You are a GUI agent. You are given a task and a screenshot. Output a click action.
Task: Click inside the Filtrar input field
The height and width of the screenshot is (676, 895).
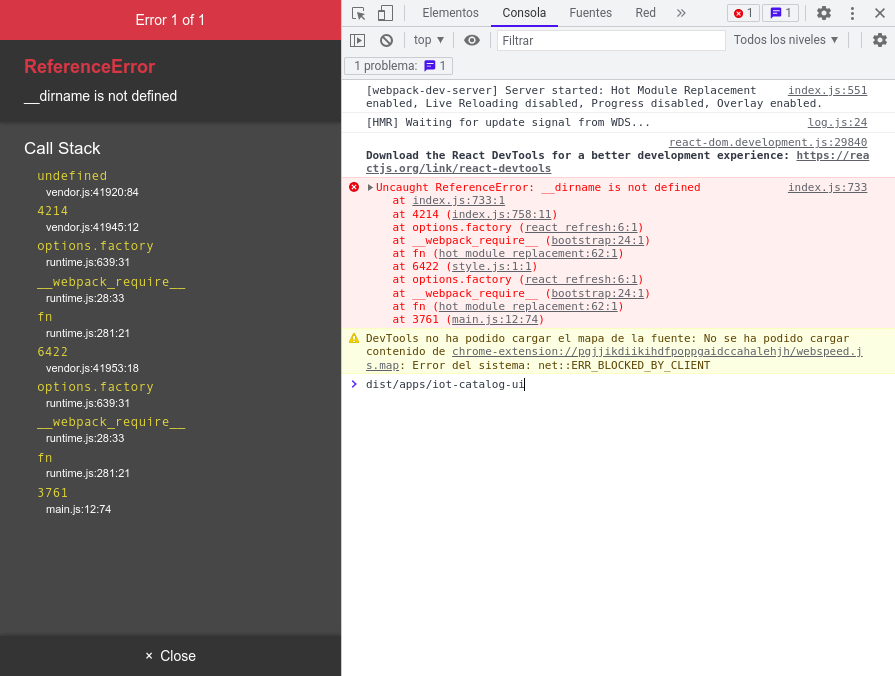(x=610, y=40)
